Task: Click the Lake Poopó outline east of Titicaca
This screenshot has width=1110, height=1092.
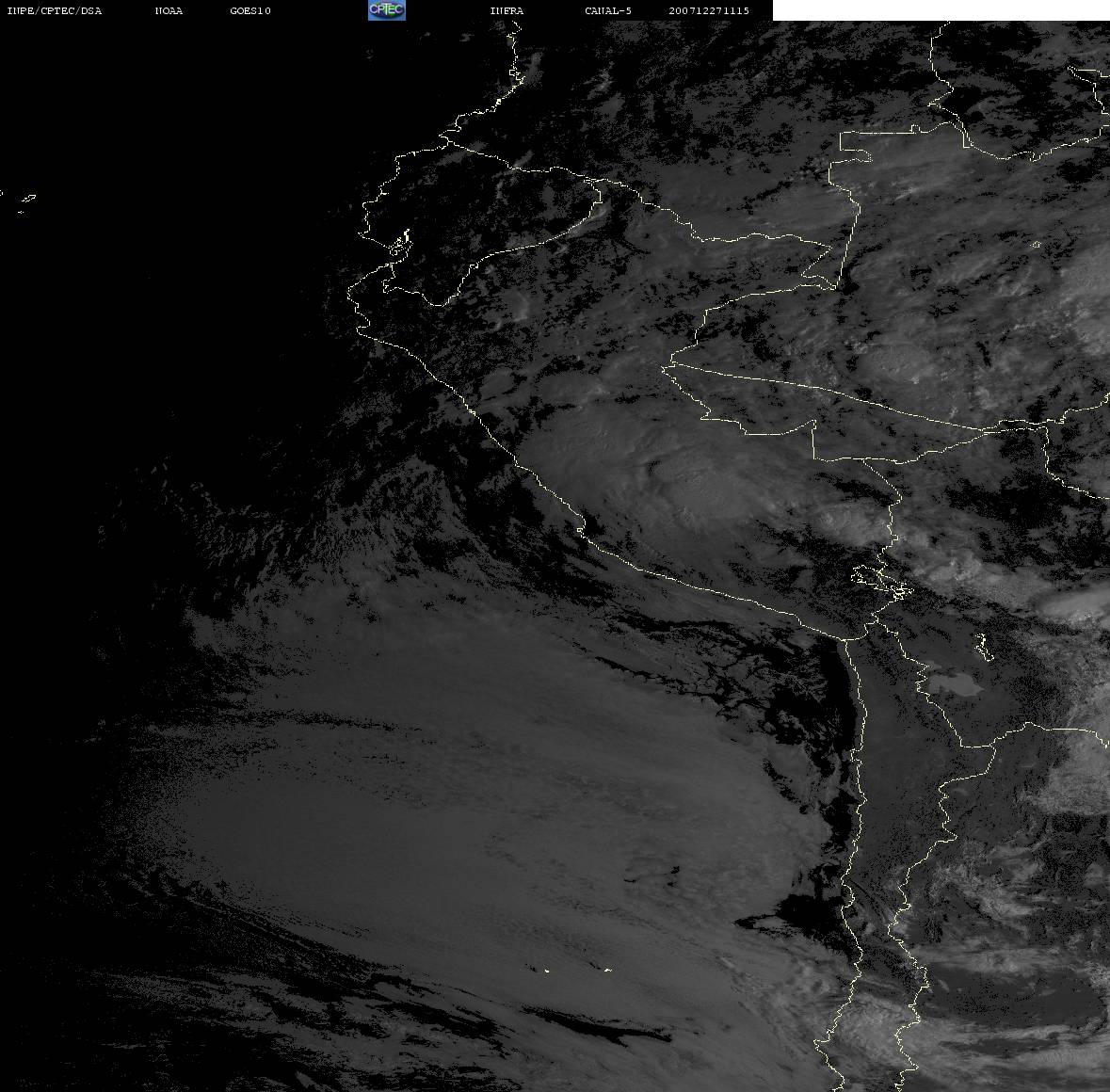Action: click(x=983, y=647)
